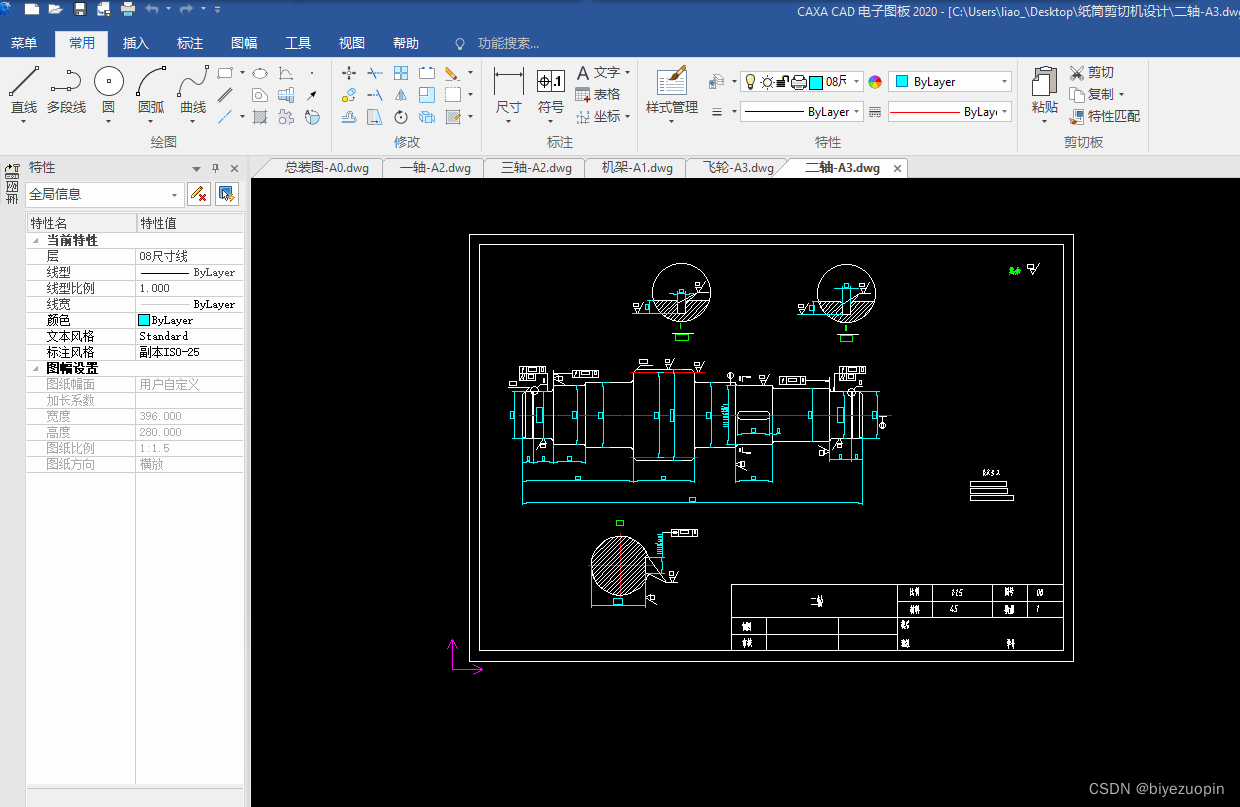Select the 曲线 curve tool
The height and width of the screenshot is (807, 1240).
[x=193, y=90]
